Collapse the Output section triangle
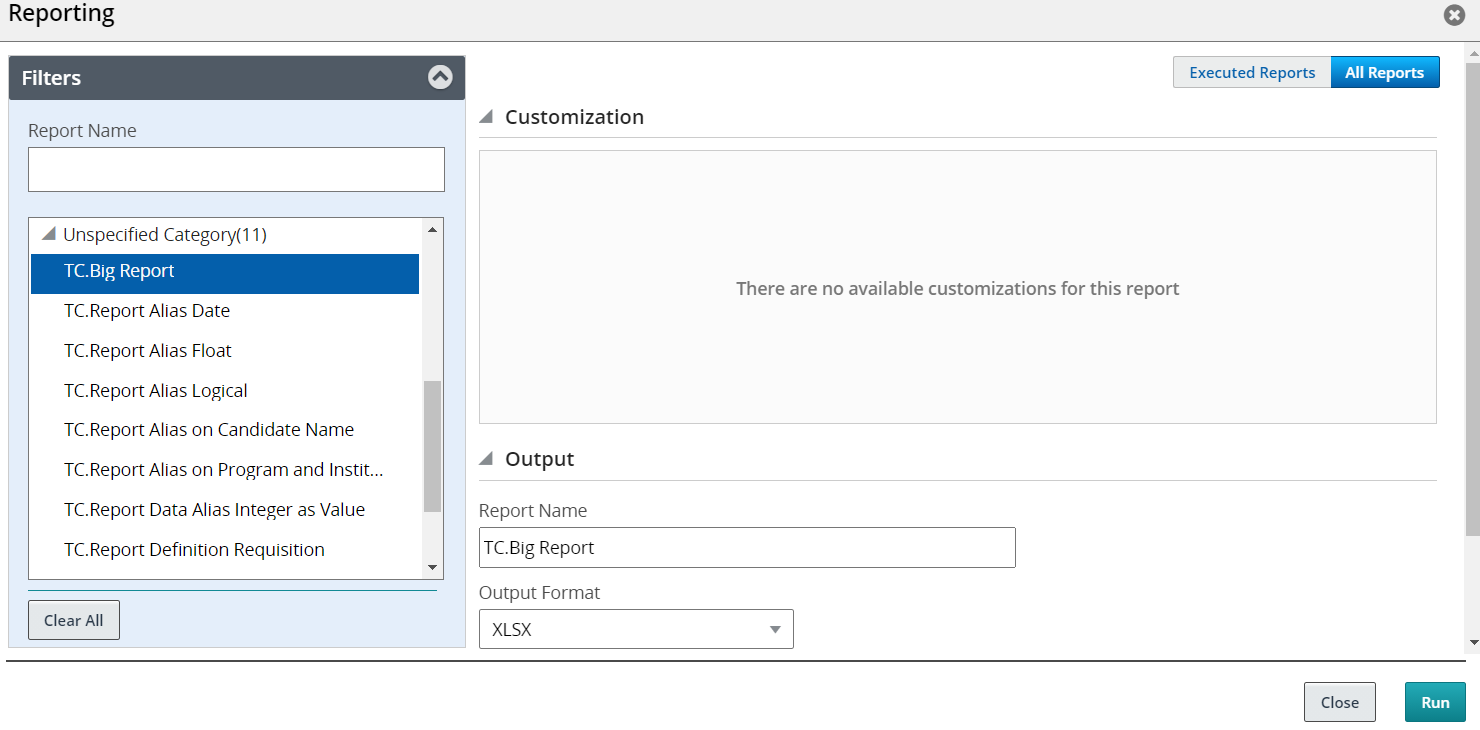Viewport: 1480px width, 730px height. pos(487,459)
